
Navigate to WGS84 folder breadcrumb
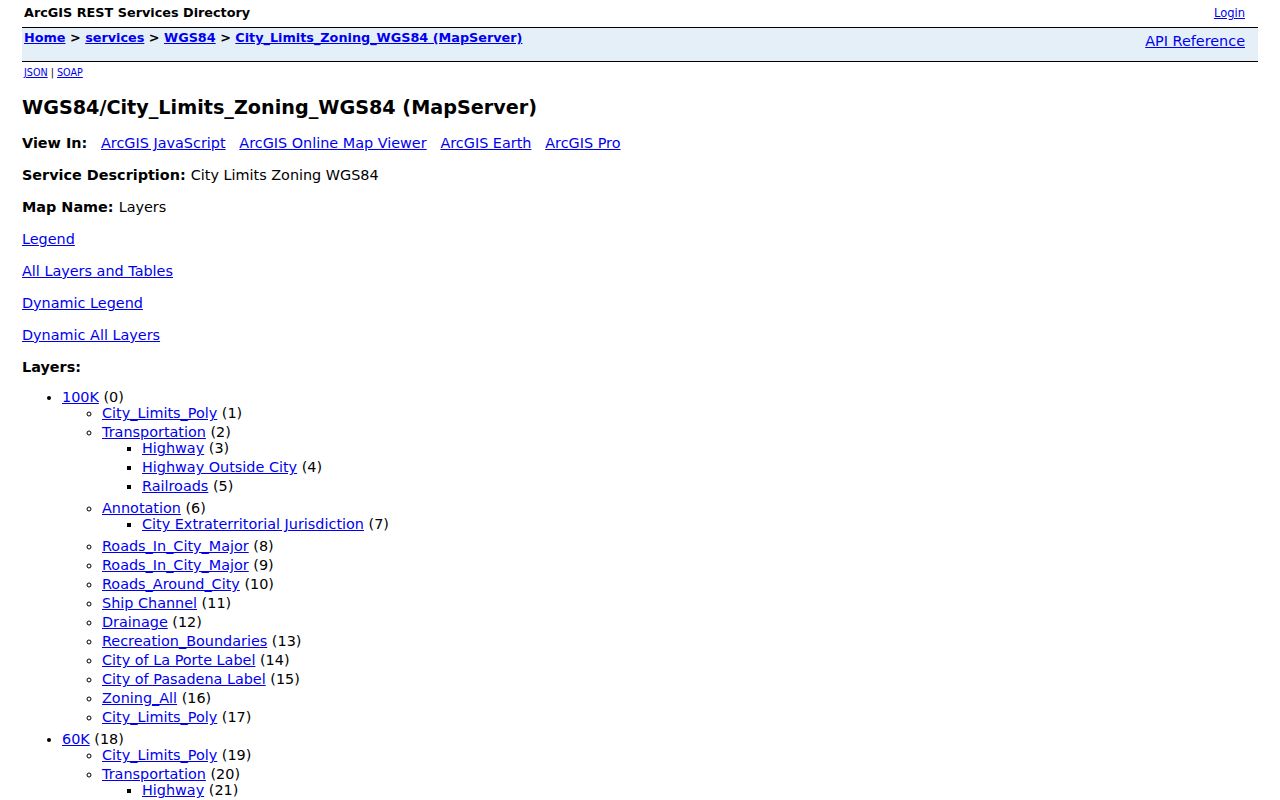pyautogui.click(x=189, y=38)
